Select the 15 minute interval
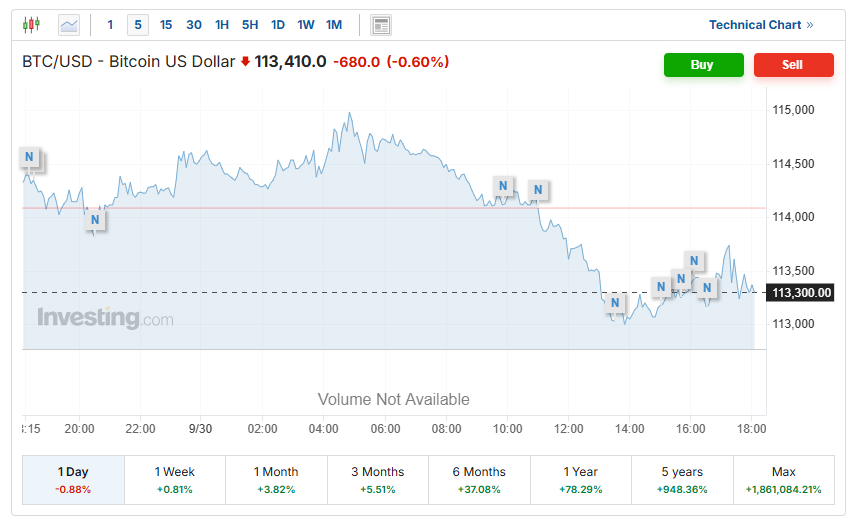This screenshot has height=523, width=855. [x=166, y=25]
